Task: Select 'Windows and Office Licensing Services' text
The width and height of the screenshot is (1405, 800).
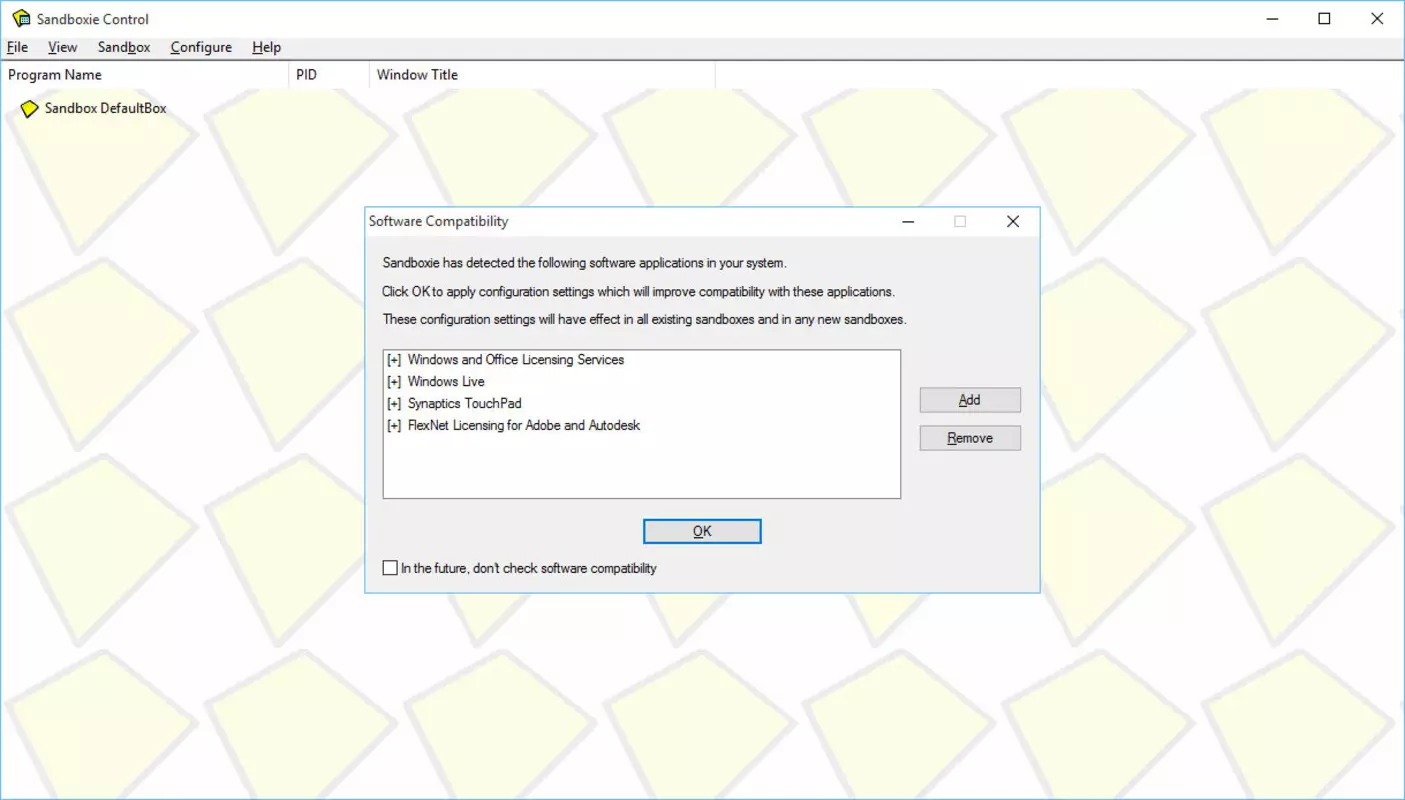Action: (516, 360)
